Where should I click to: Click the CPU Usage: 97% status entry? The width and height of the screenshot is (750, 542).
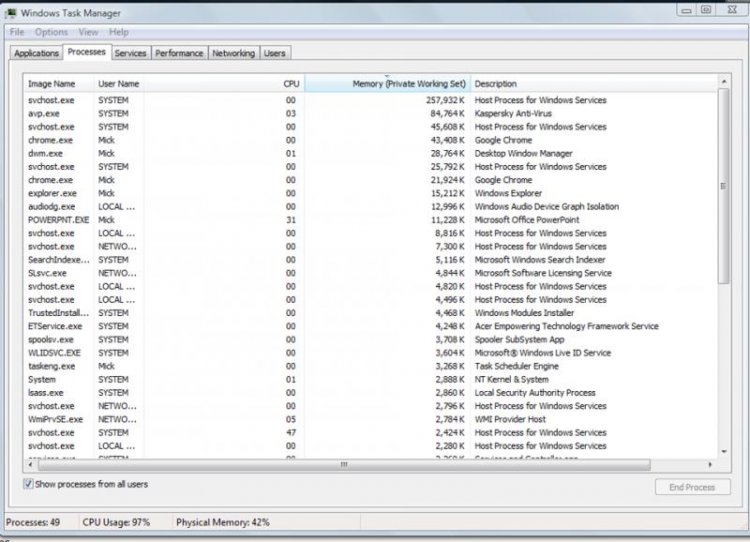tap(116, 522)
